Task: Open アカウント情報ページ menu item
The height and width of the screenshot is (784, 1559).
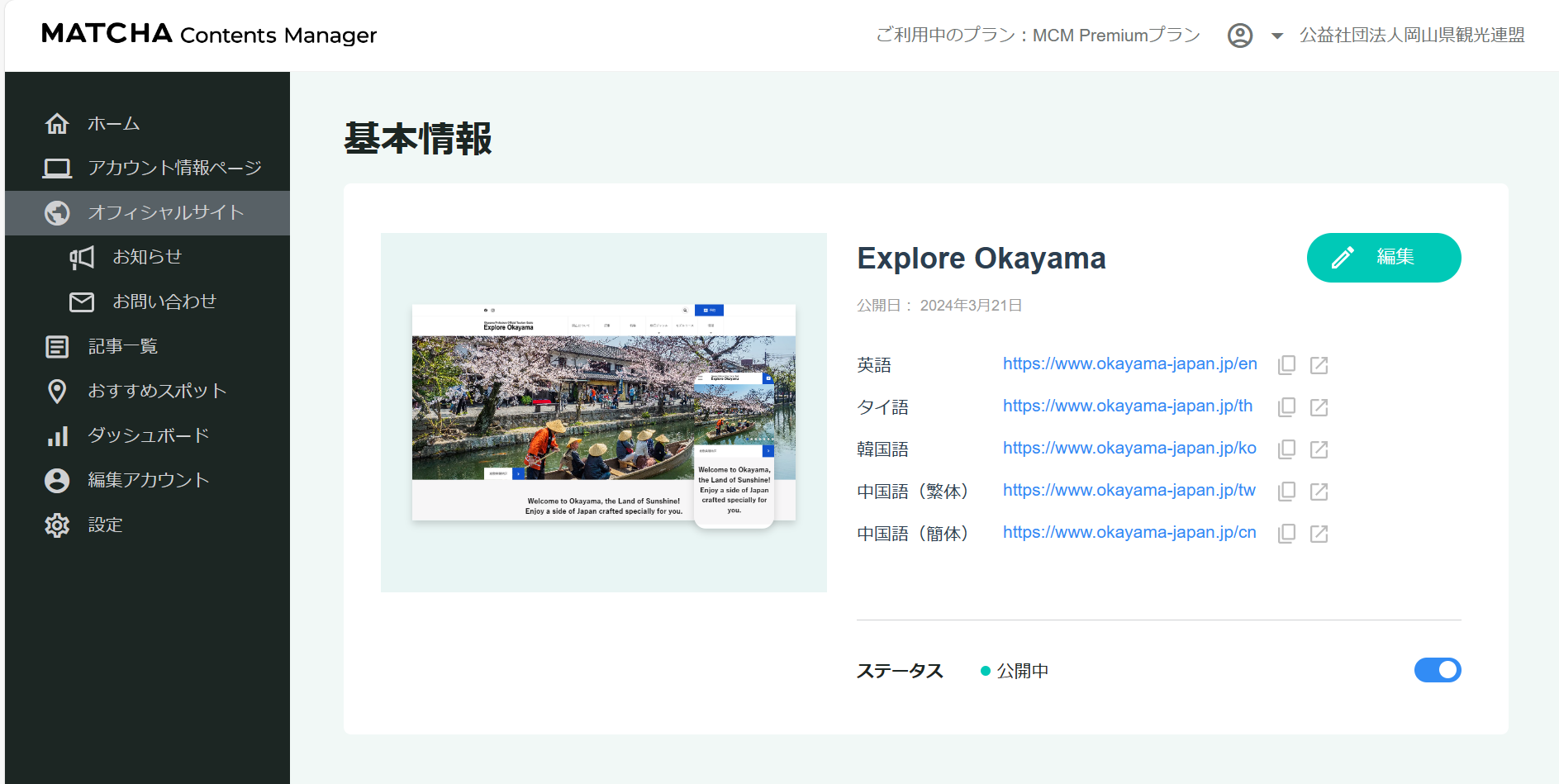Action: [x=147, y=169]
